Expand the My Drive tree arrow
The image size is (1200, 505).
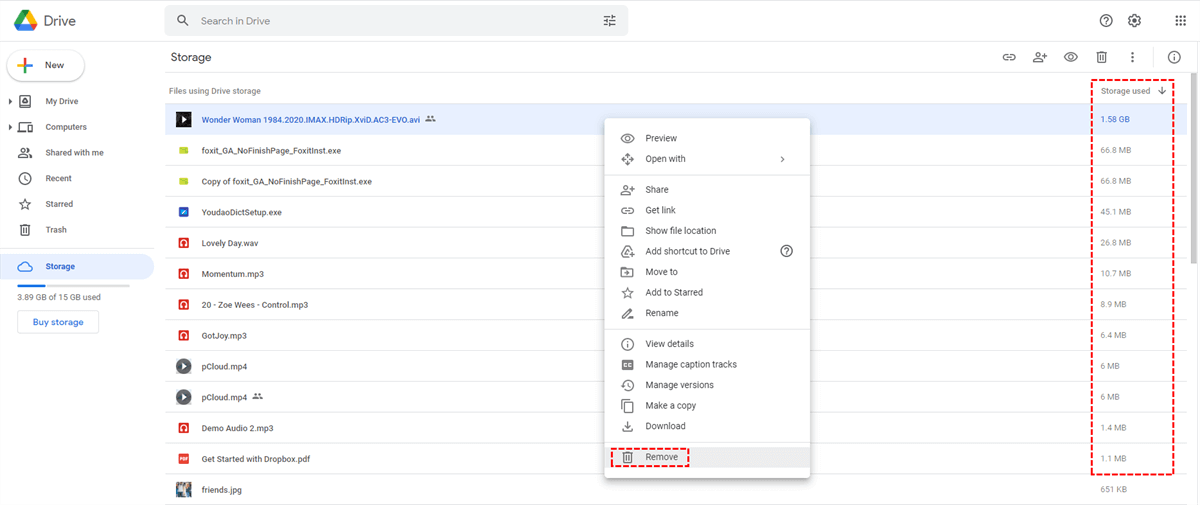click(10, 101)
